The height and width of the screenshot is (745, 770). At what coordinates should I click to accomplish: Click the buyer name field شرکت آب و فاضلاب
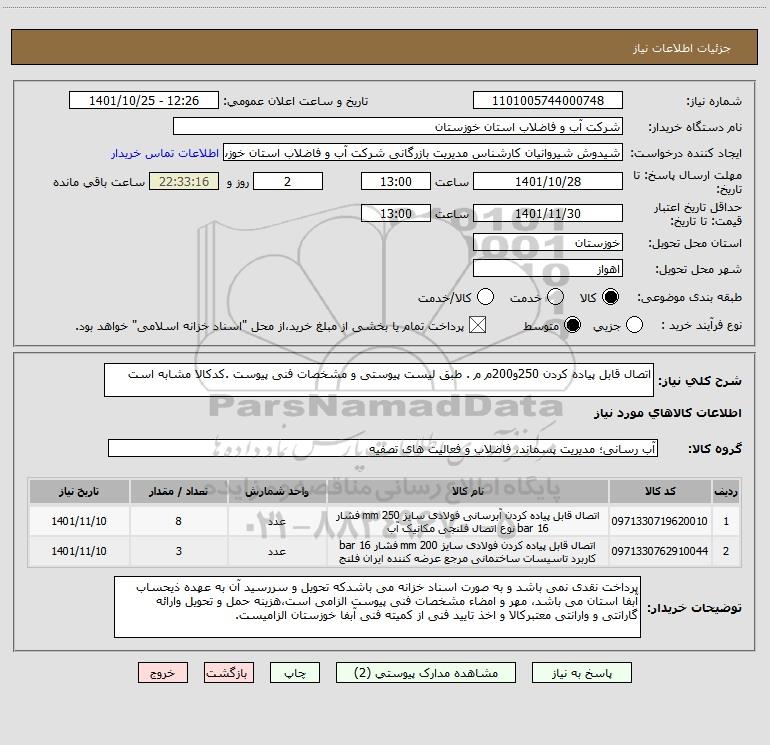398,126
